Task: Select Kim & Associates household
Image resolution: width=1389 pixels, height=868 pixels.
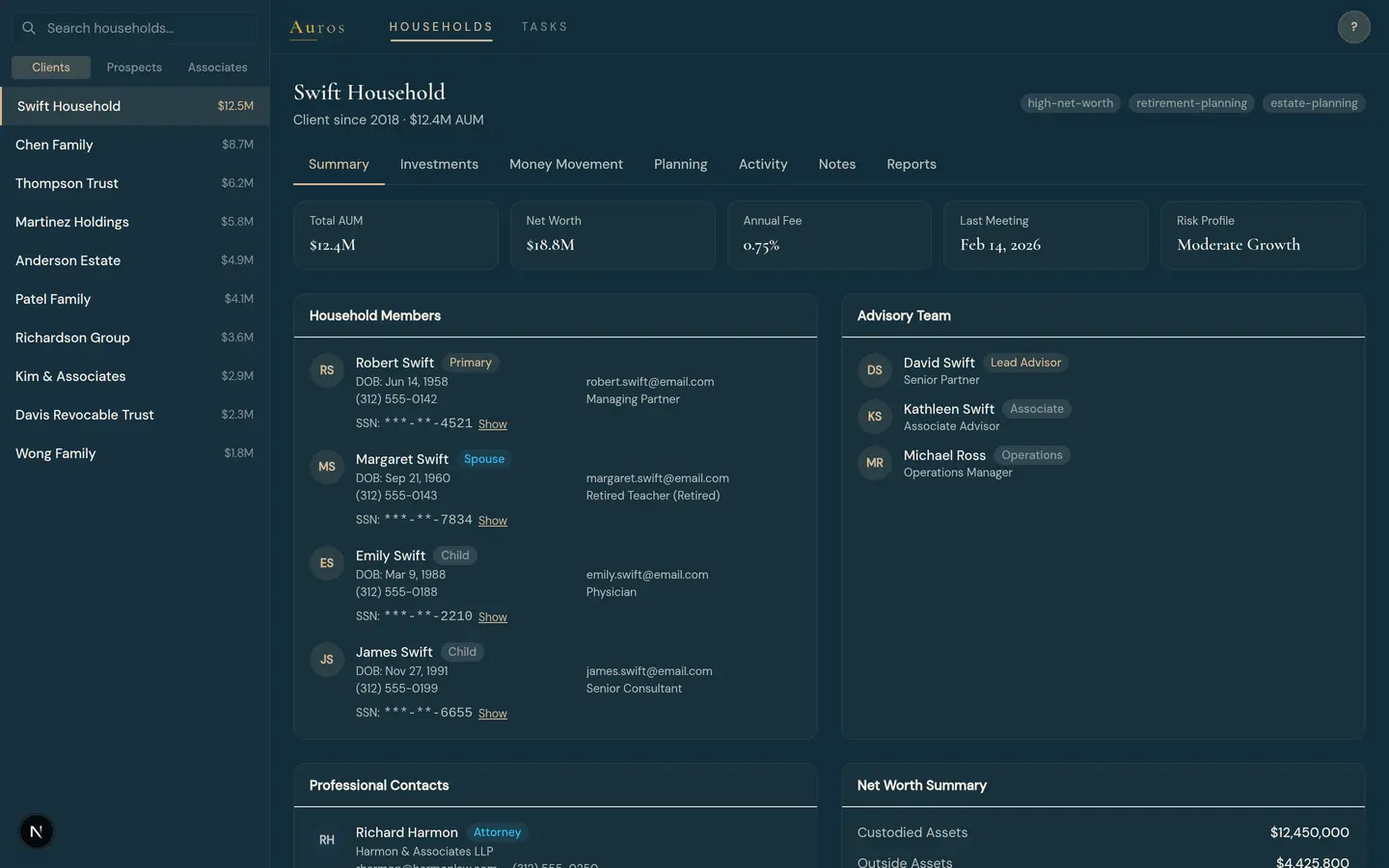Action: tap(135, 376)
